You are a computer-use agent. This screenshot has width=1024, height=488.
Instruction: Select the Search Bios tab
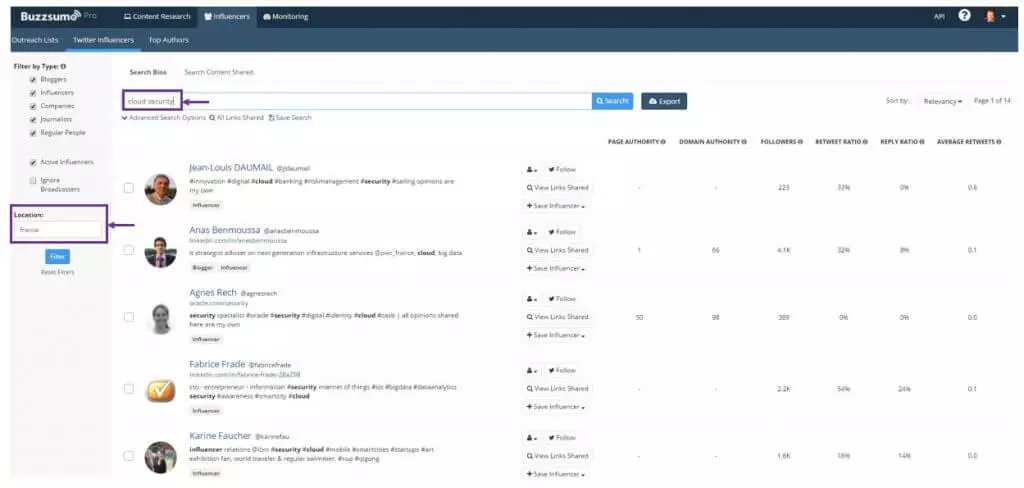pyautogui.click(x=148, y=73)
